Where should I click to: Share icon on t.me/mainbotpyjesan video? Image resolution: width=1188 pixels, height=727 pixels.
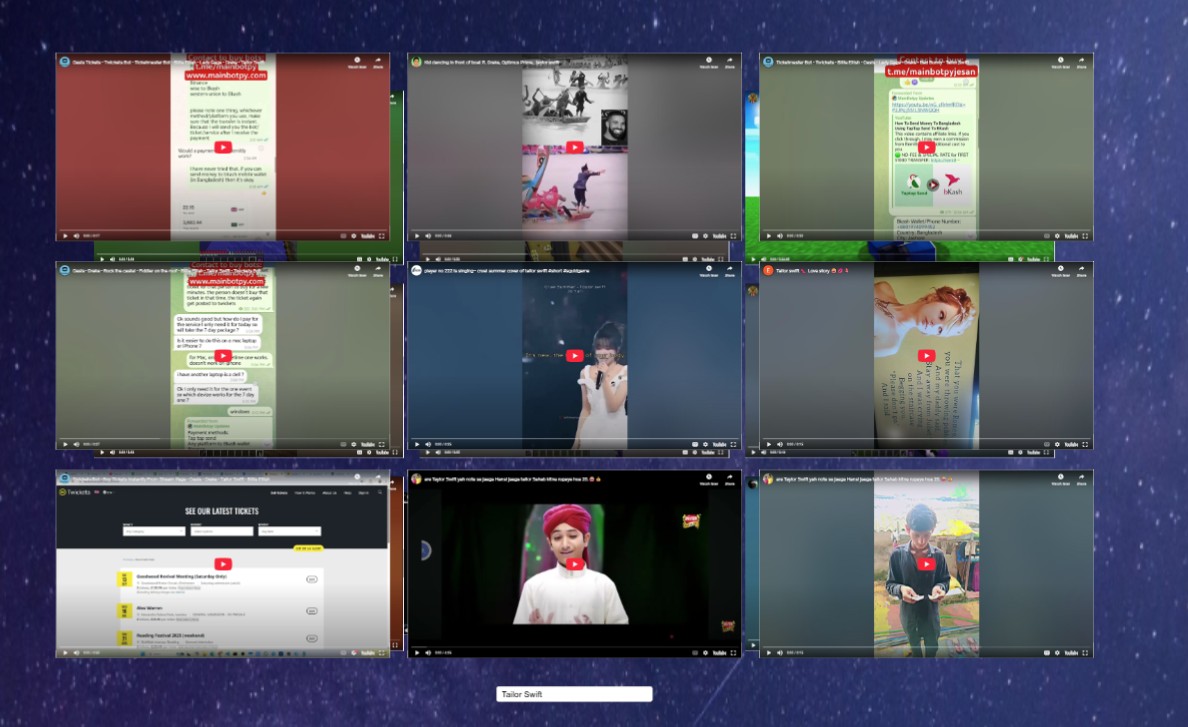pos(1081,61)
